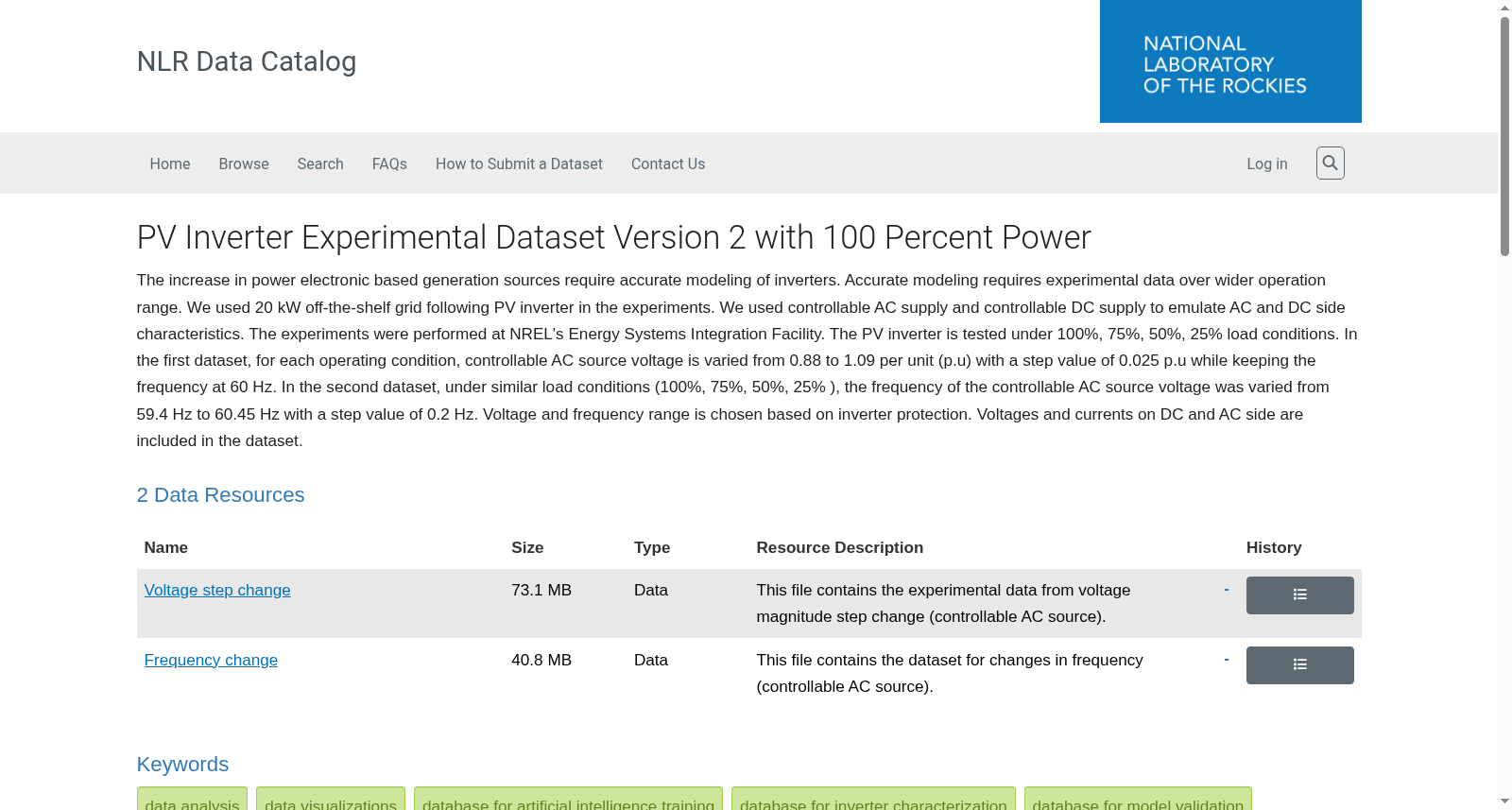Download the Frequency change resource
The height and width of the screenshot is (810, 1512).
(x=211, y=660)
